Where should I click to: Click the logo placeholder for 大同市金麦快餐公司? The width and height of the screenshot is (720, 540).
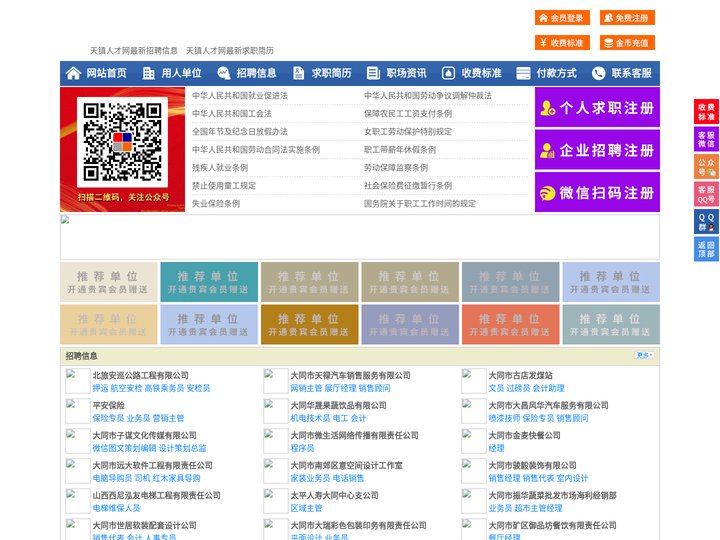[473, 441]
